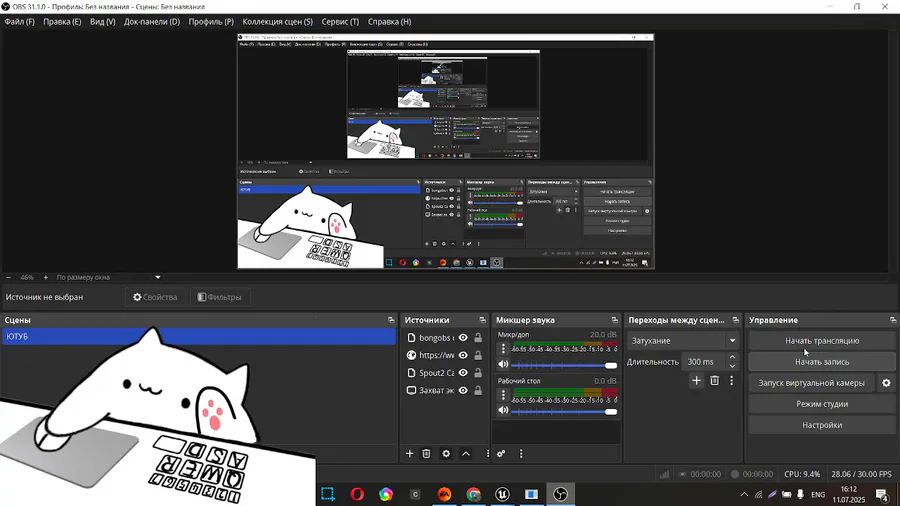This screenshot has height=506, width=900.
Task: Open the Док-панели (D) menu
Action: [x=152, y=22]
